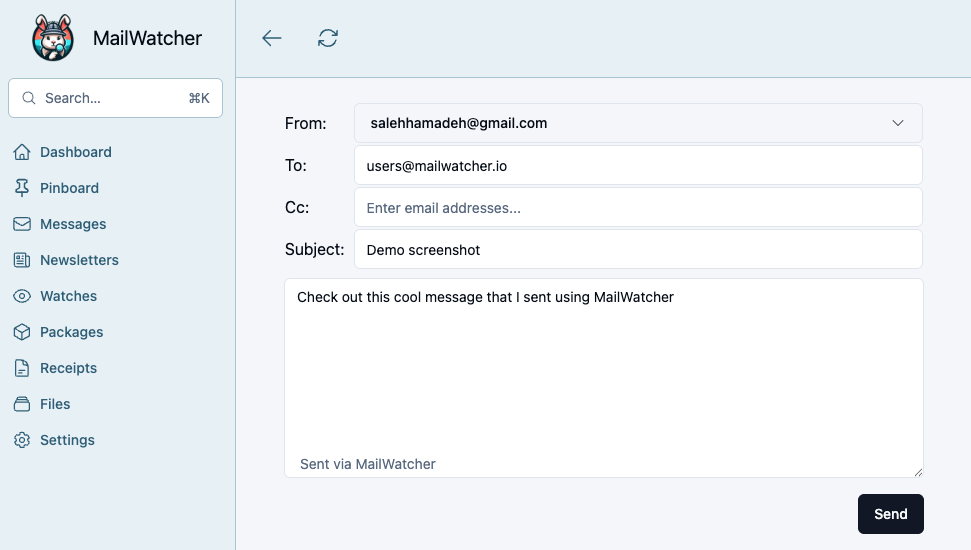Click the magnifier icon in search
971x550 pixels.
pyautogui.click(x=28, y=98)
